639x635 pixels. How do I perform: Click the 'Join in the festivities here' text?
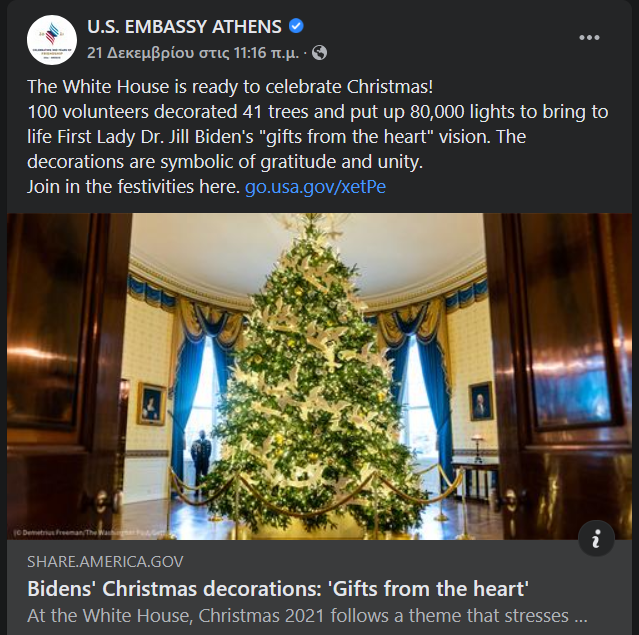tap(133, 187)
